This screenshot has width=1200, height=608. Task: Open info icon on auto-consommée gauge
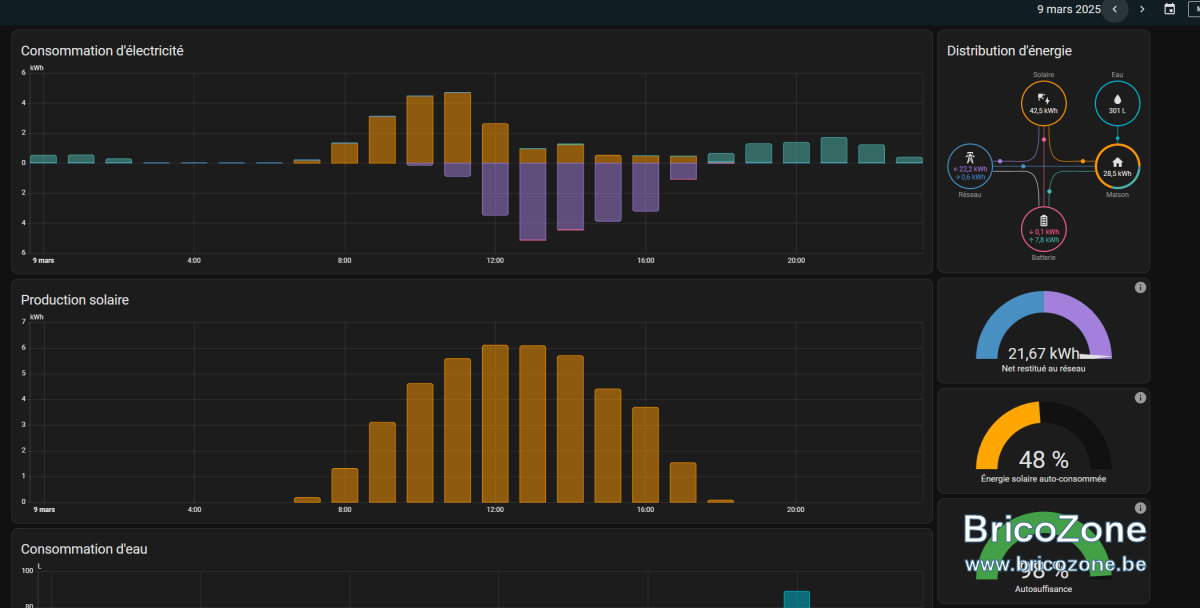click(1140, 398)
